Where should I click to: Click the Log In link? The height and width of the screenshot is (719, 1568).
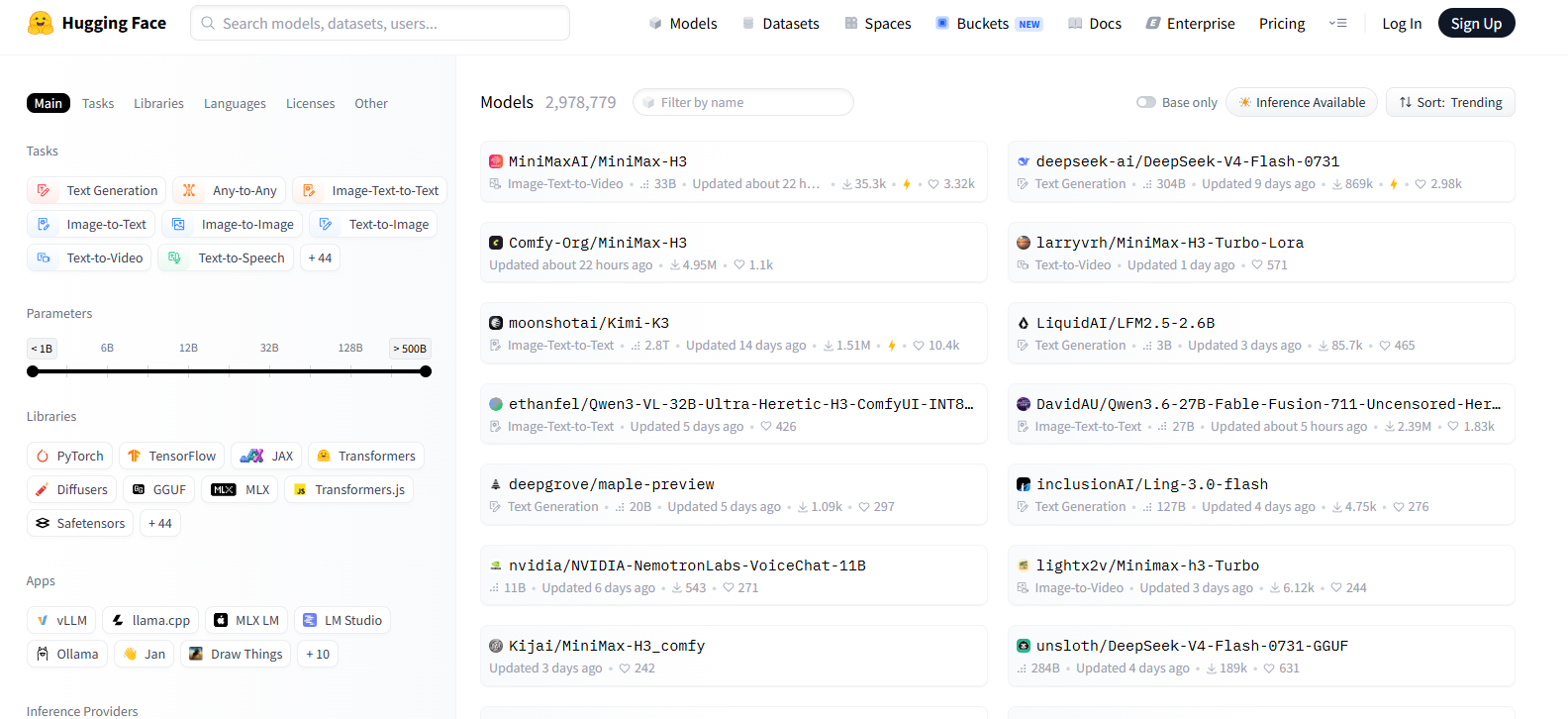click(x=1402, y=24)
